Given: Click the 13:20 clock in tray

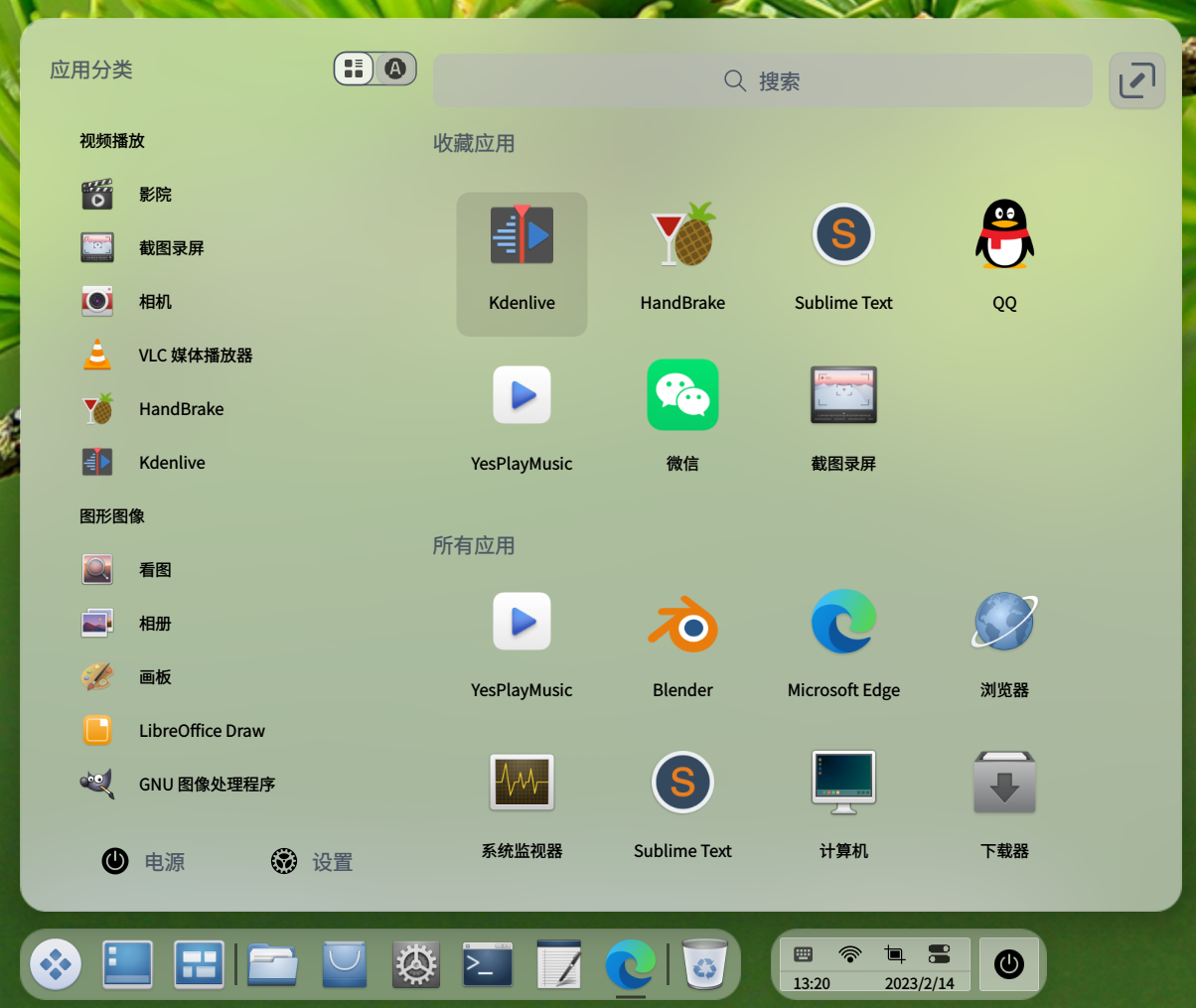Looking at the screenshot, I should click(x=812, y=983).
